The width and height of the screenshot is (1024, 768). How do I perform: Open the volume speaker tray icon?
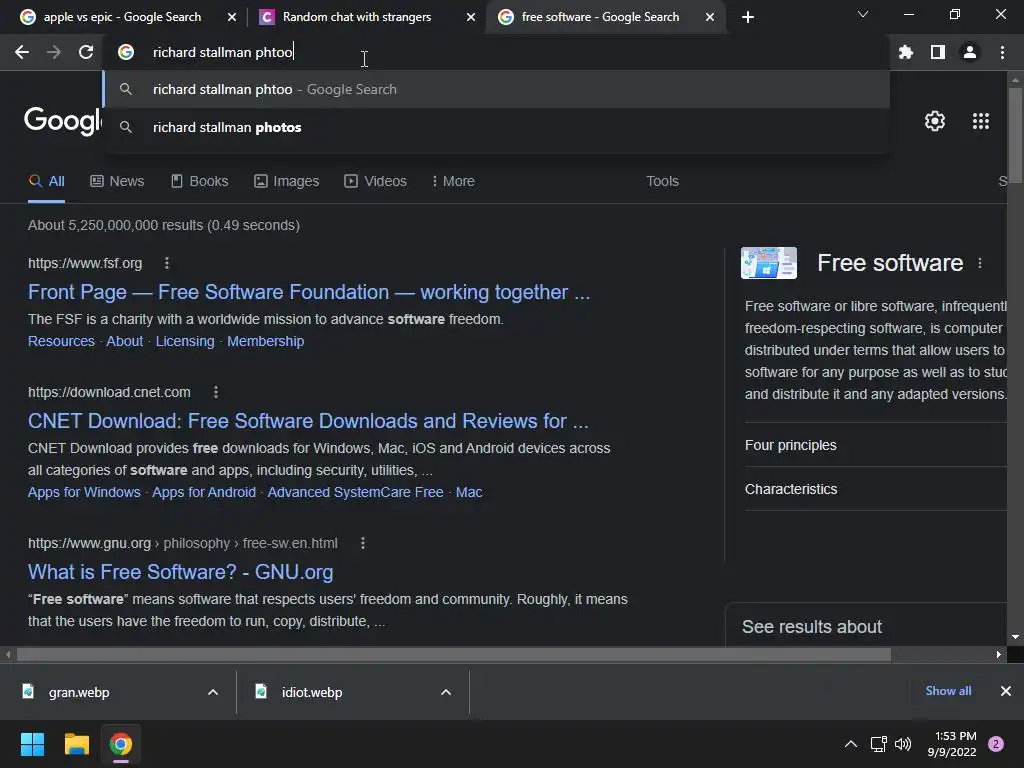coord(903,744)
